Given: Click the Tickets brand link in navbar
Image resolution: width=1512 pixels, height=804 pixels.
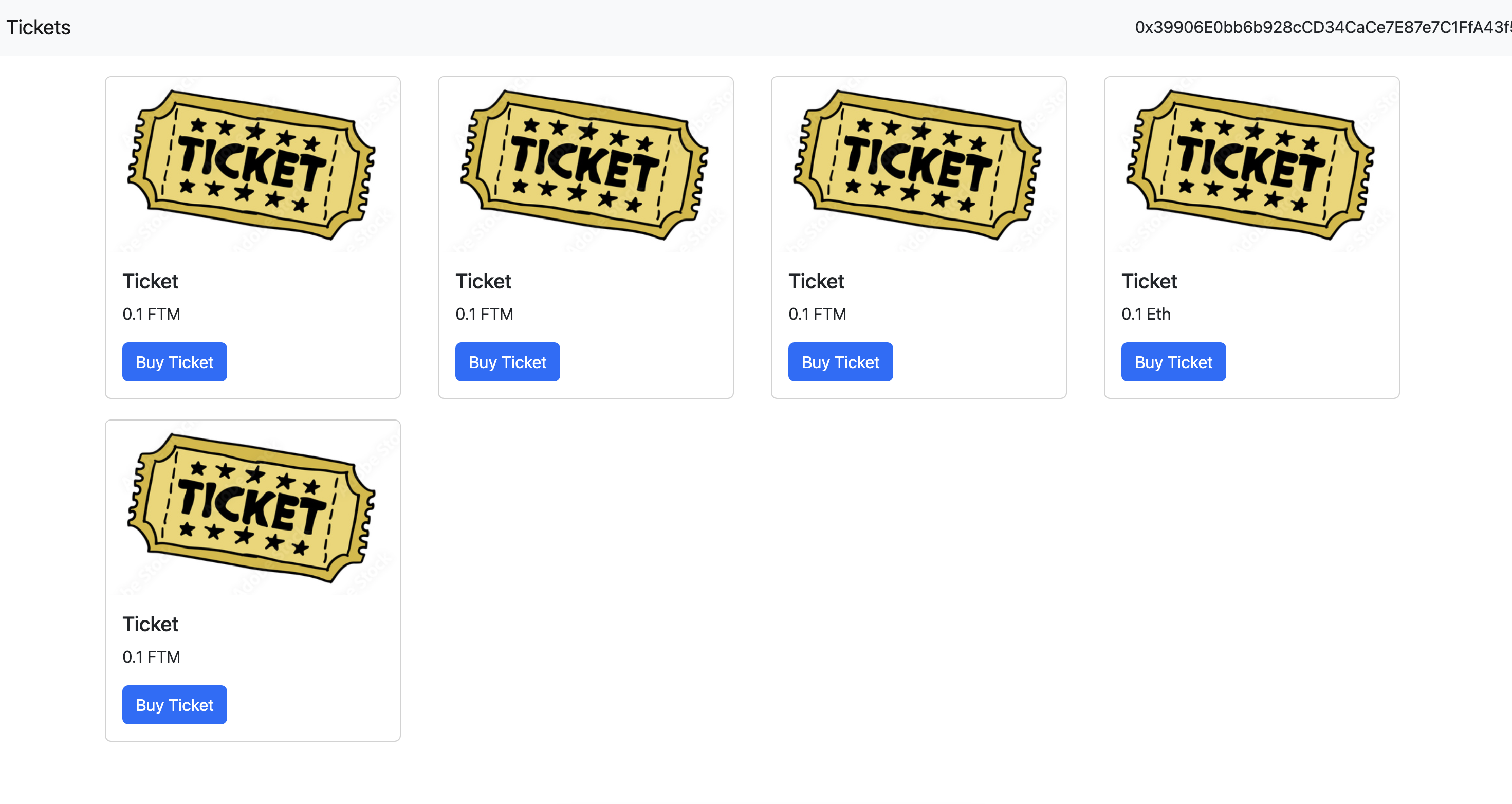Looking at the screenshot, I should (x=38, y=28).
